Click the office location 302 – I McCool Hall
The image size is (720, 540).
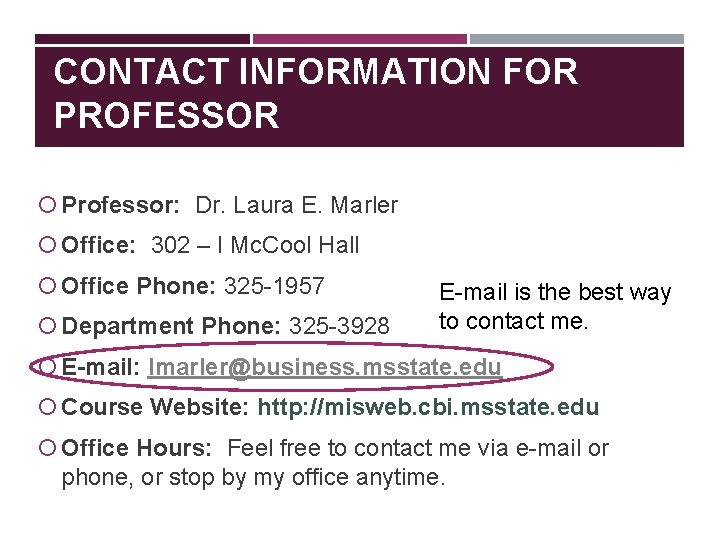click(x=255, y=245)
